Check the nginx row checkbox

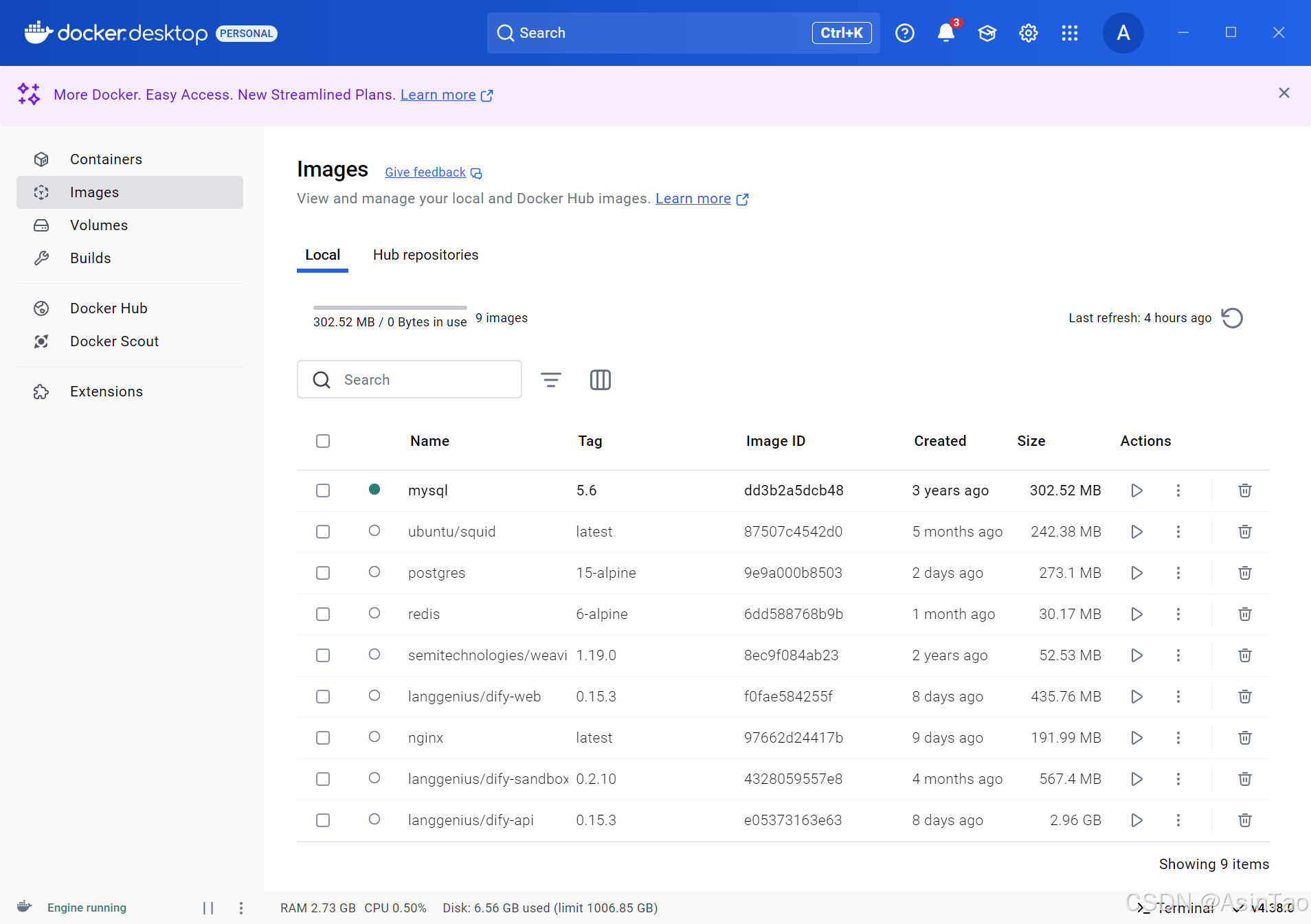click(x=323, y=738)
